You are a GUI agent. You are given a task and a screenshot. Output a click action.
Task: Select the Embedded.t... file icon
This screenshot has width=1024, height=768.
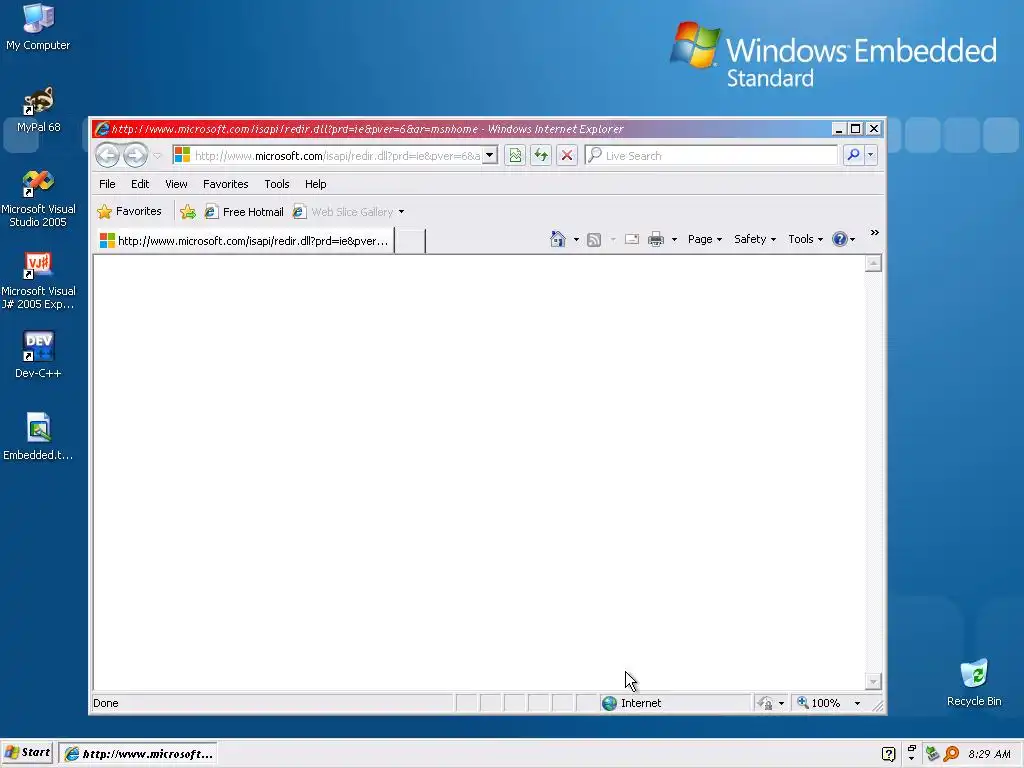pyautogui.click(x=38, y=436)
